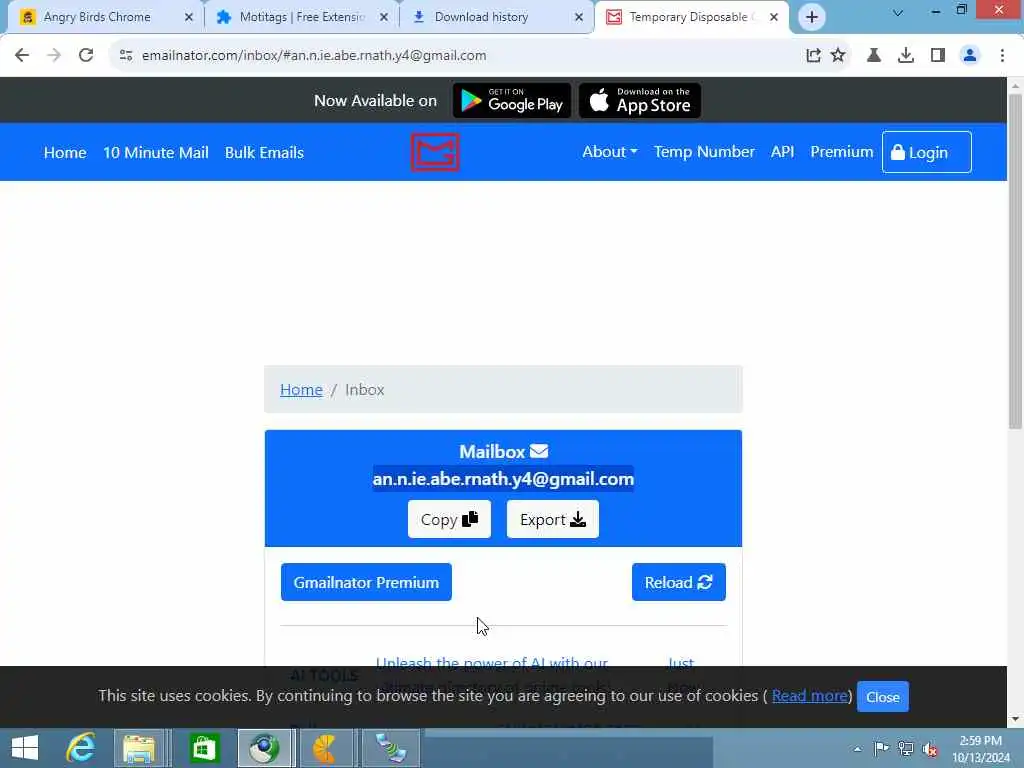Click the Chrome taskbar icon
1024x768 pixels.
264,748
